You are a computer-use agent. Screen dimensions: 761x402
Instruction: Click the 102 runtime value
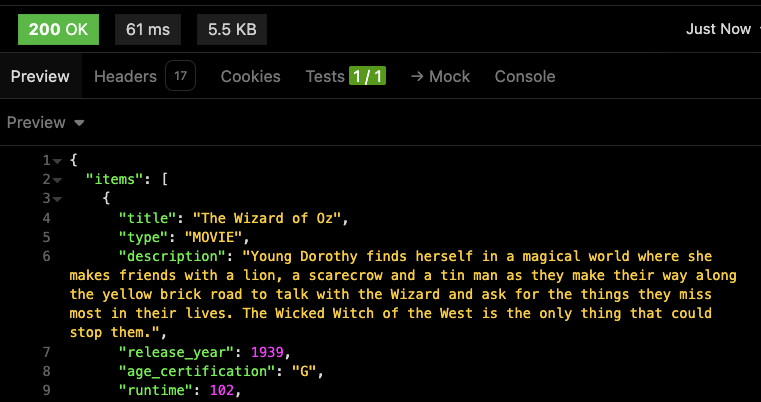point(222,390)
